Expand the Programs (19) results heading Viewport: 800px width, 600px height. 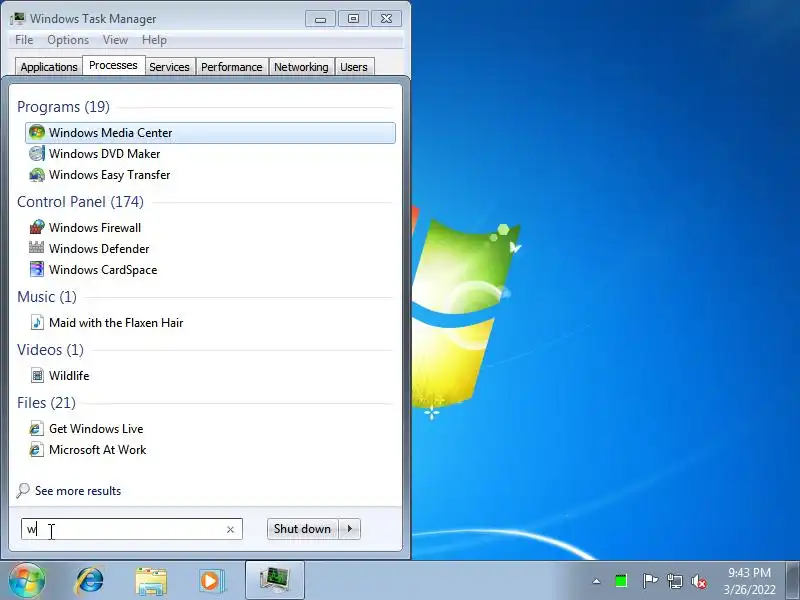coord(63,107)
